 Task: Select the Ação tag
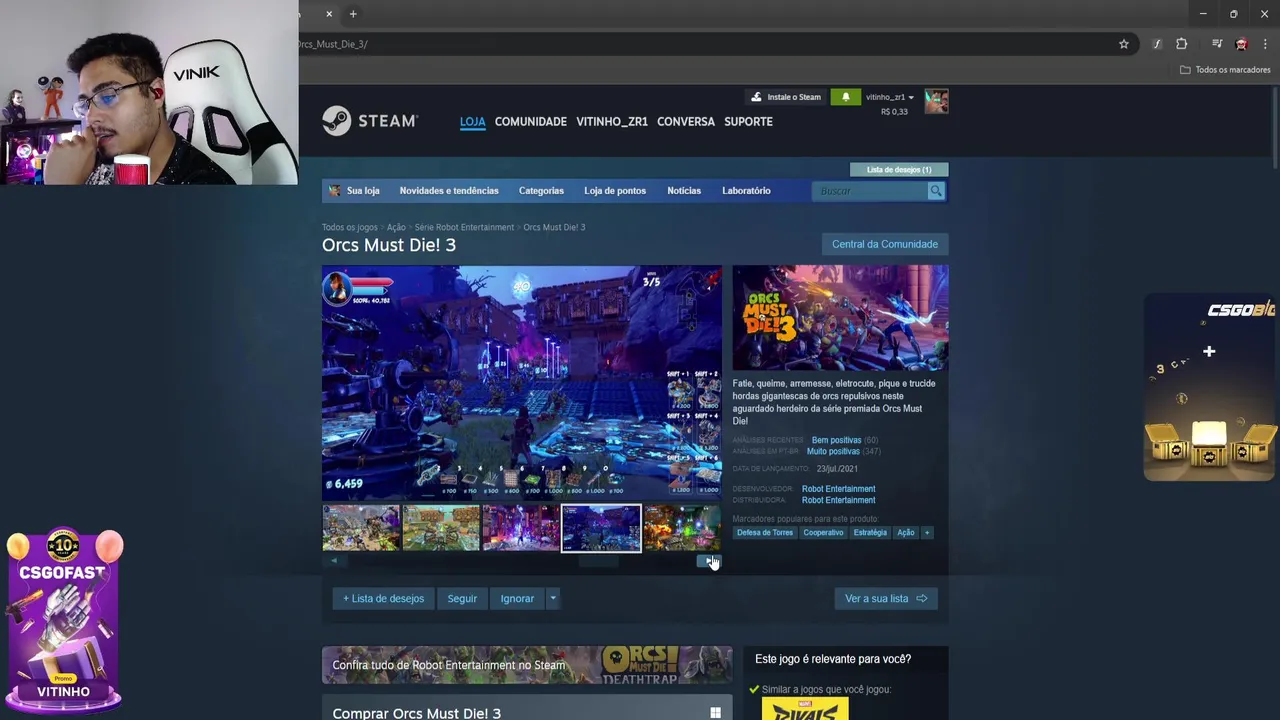point(905,533)
